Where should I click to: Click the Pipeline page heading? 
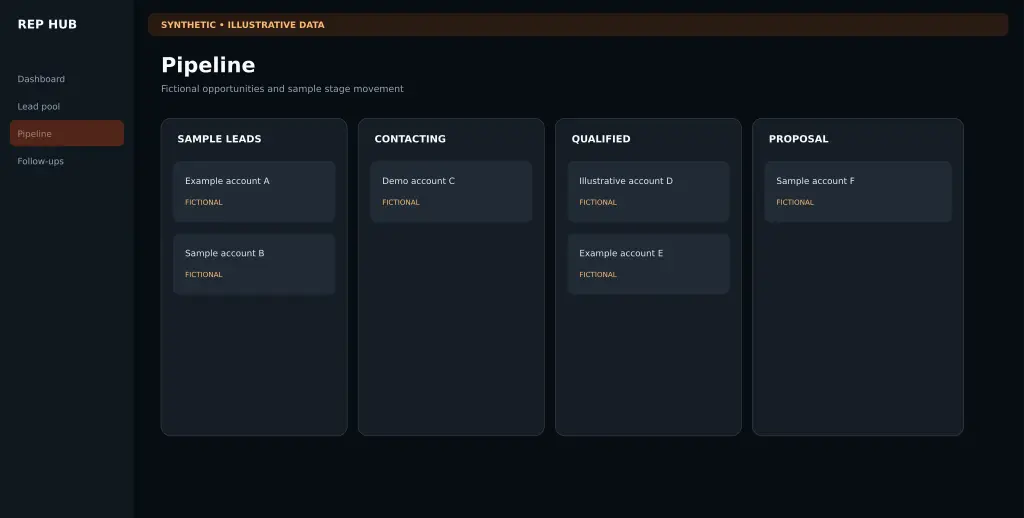click(208, 65)
